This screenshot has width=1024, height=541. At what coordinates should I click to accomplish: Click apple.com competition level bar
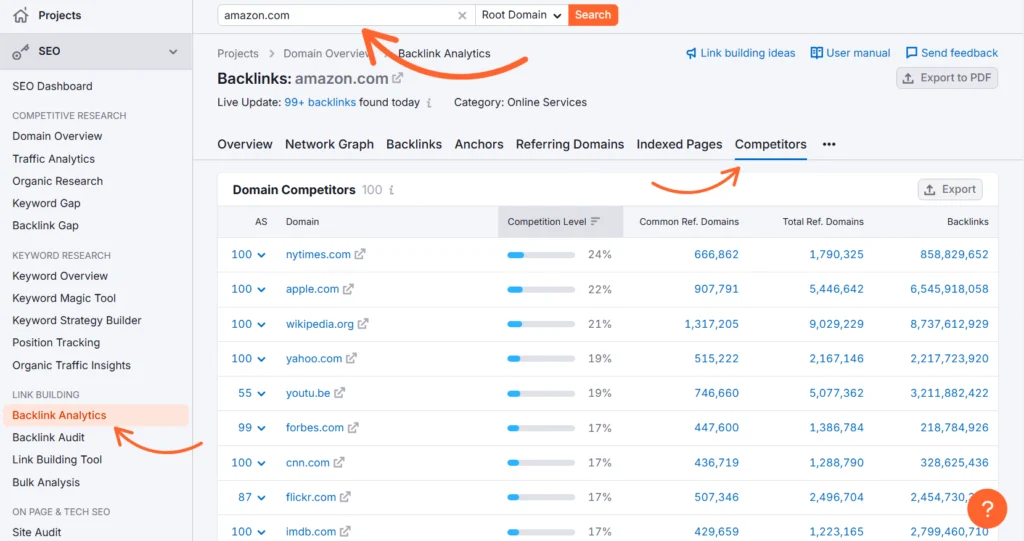click(x=541, y=289)
